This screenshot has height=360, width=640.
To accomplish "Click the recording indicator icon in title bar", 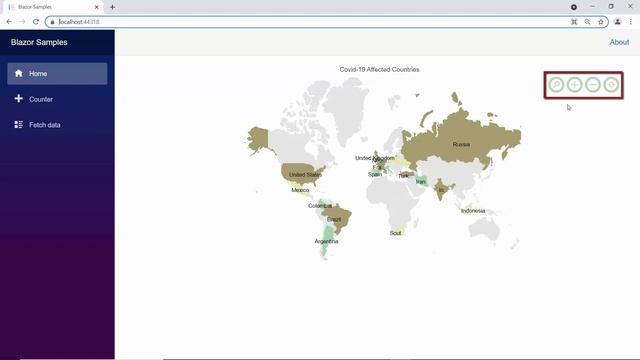I will 574,7.
